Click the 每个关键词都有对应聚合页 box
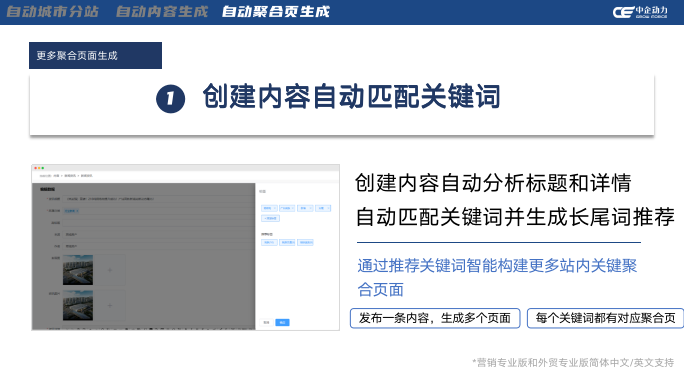The image size is (684, 371). tap(605, 318)
